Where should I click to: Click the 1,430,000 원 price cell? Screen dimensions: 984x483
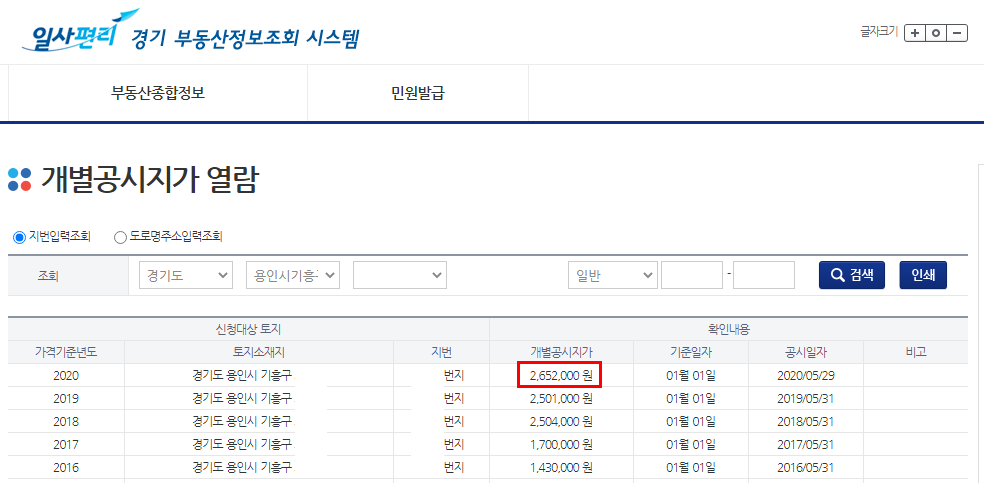[x=561, y=467]
